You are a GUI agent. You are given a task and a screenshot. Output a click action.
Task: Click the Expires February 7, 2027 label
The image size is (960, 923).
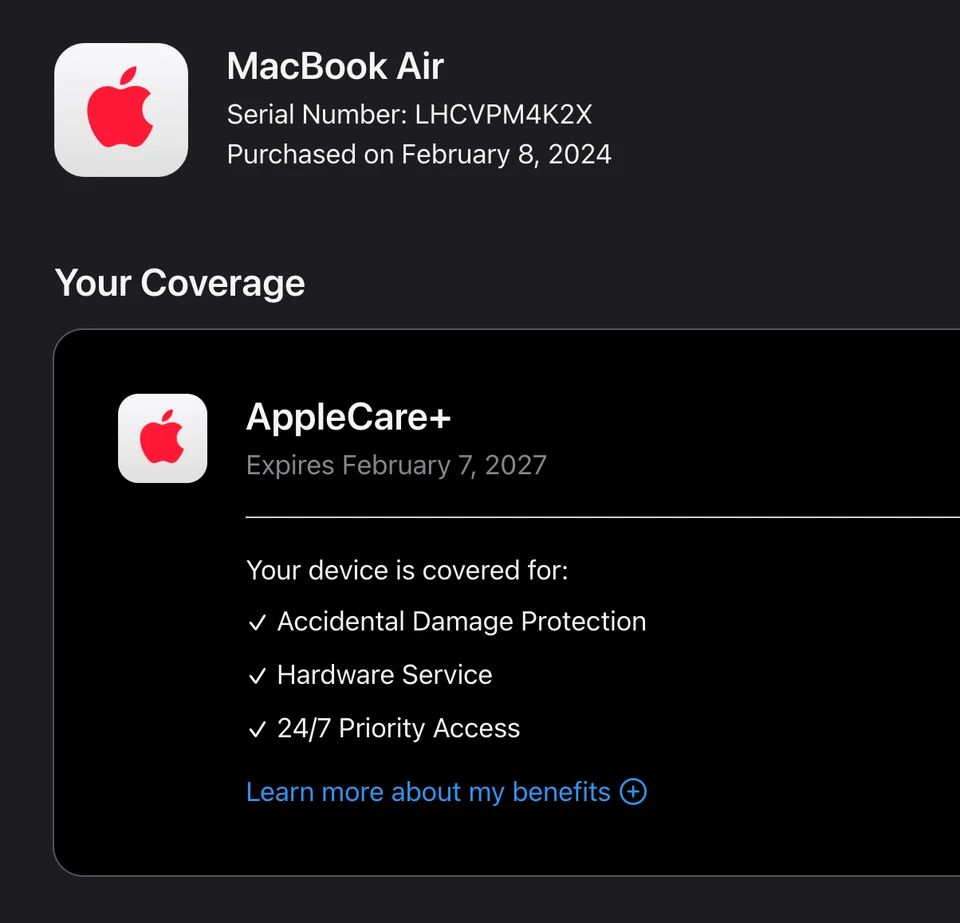396,465
